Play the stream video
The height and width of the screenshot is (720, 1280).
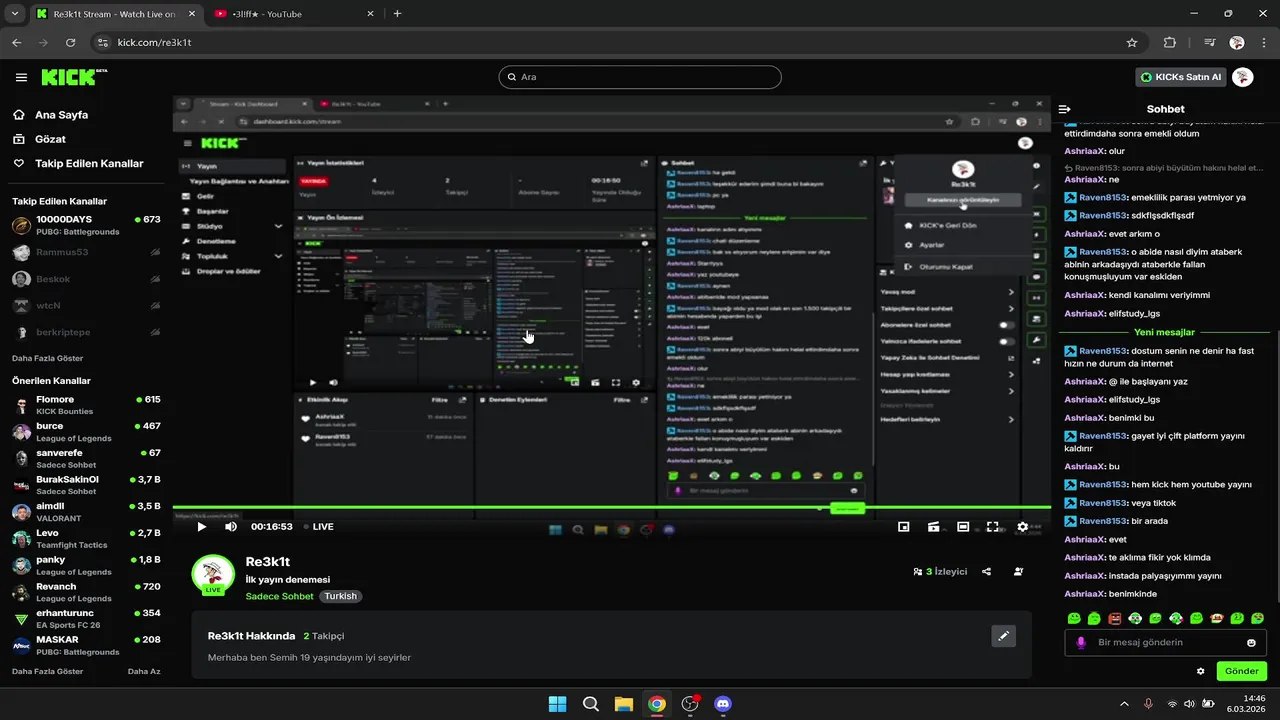click(201, 527)
